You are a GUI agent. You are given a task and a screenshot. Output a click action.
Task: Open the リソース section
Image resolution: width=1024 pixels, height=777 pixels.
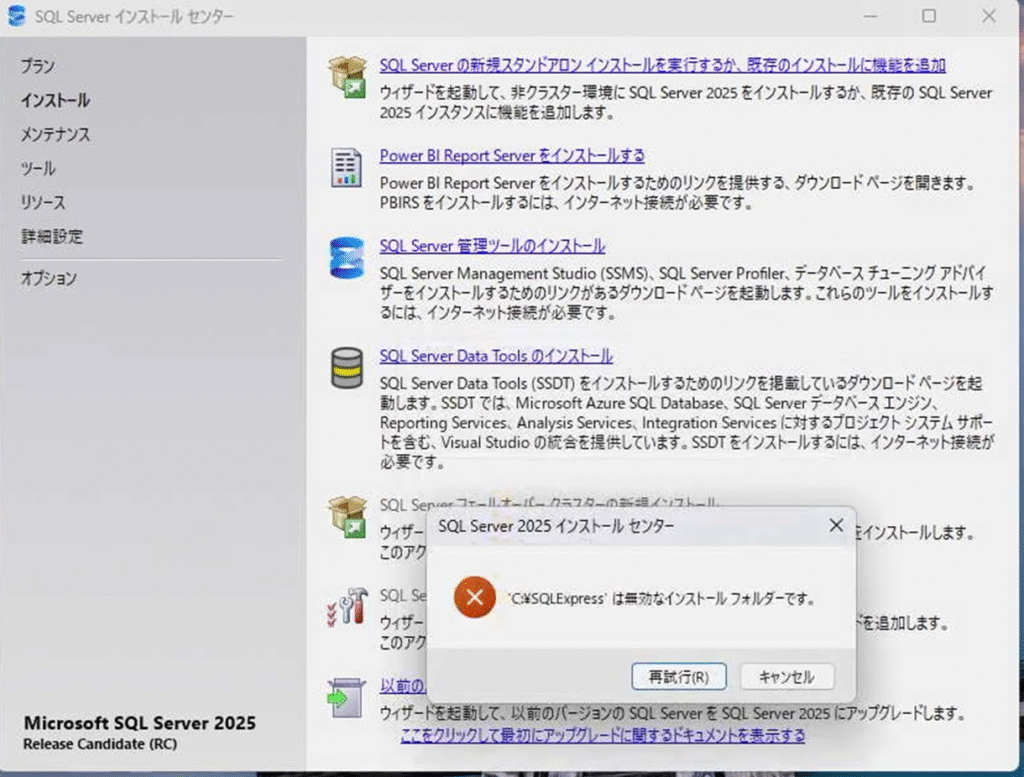coord(43,202)
